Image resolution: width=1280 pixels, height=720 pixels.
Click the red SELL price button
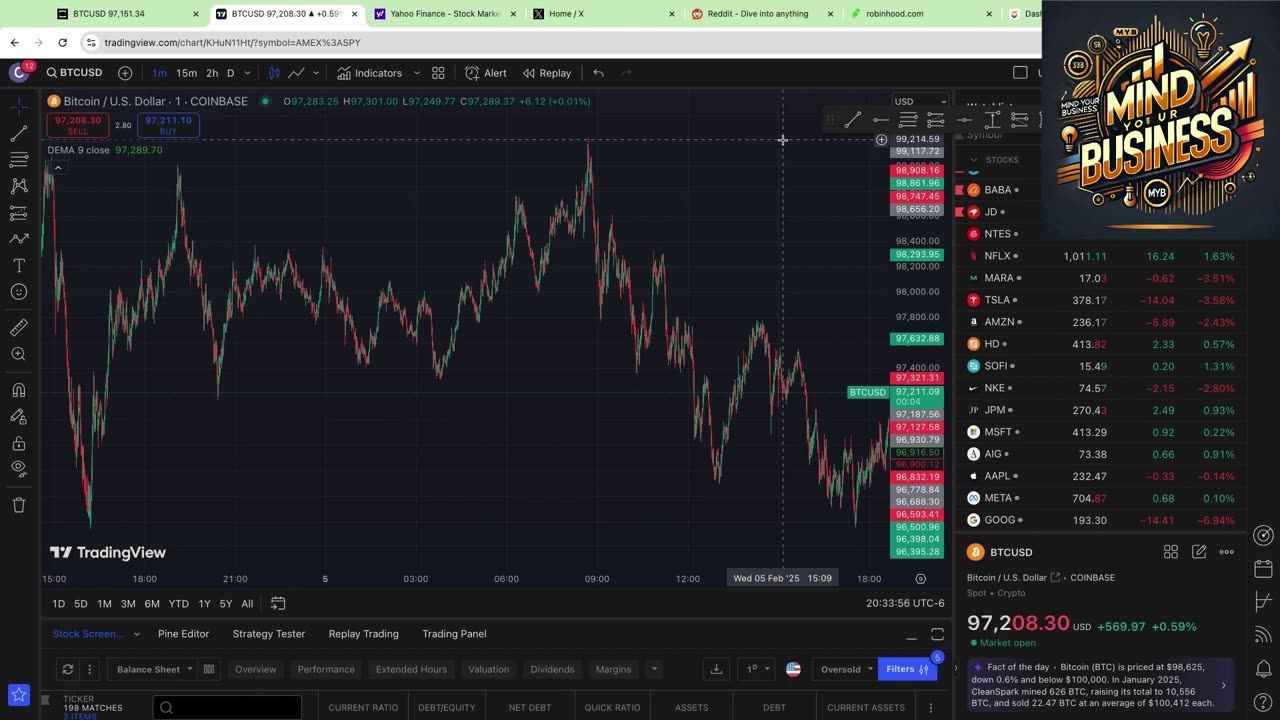(78, 125)
